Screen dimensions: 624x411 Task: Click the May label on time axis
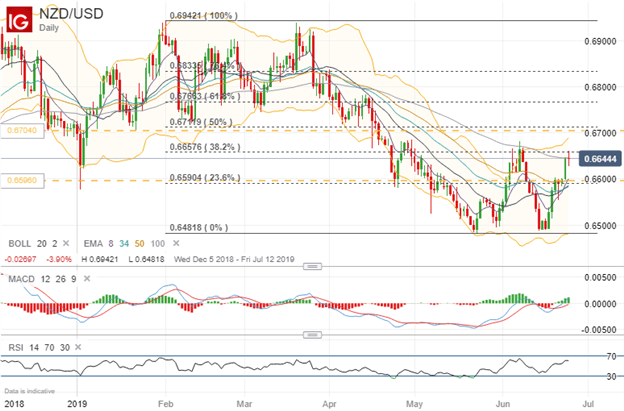tap(414, 404)
